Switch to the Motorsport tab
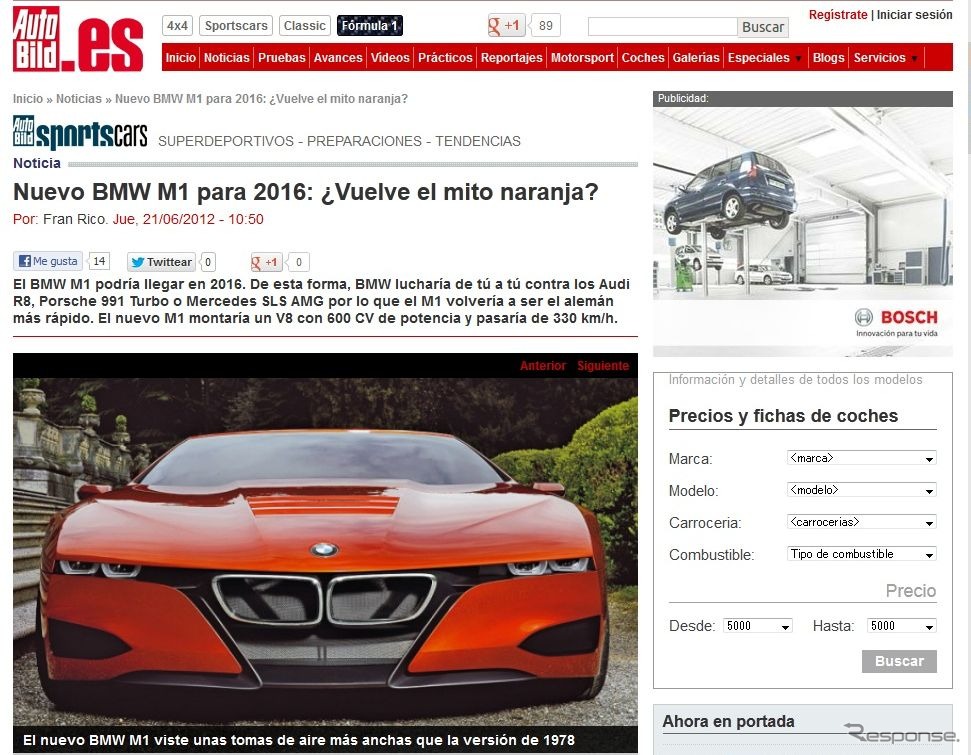This screenshot has width=971, height=755. pos(582,58)
